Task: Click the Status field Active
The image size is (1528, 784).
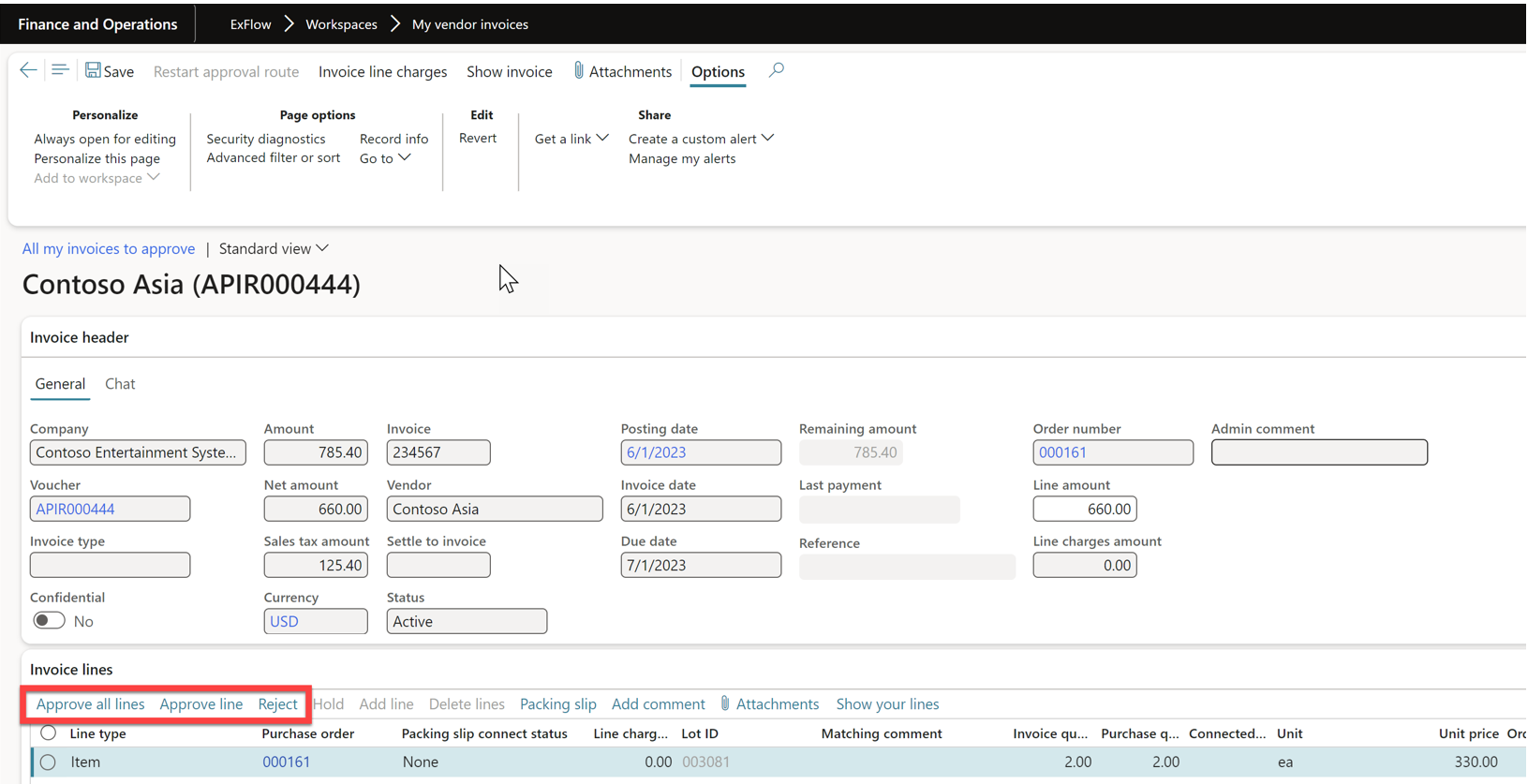Action: pyautogui.click(x=467, y=621)
